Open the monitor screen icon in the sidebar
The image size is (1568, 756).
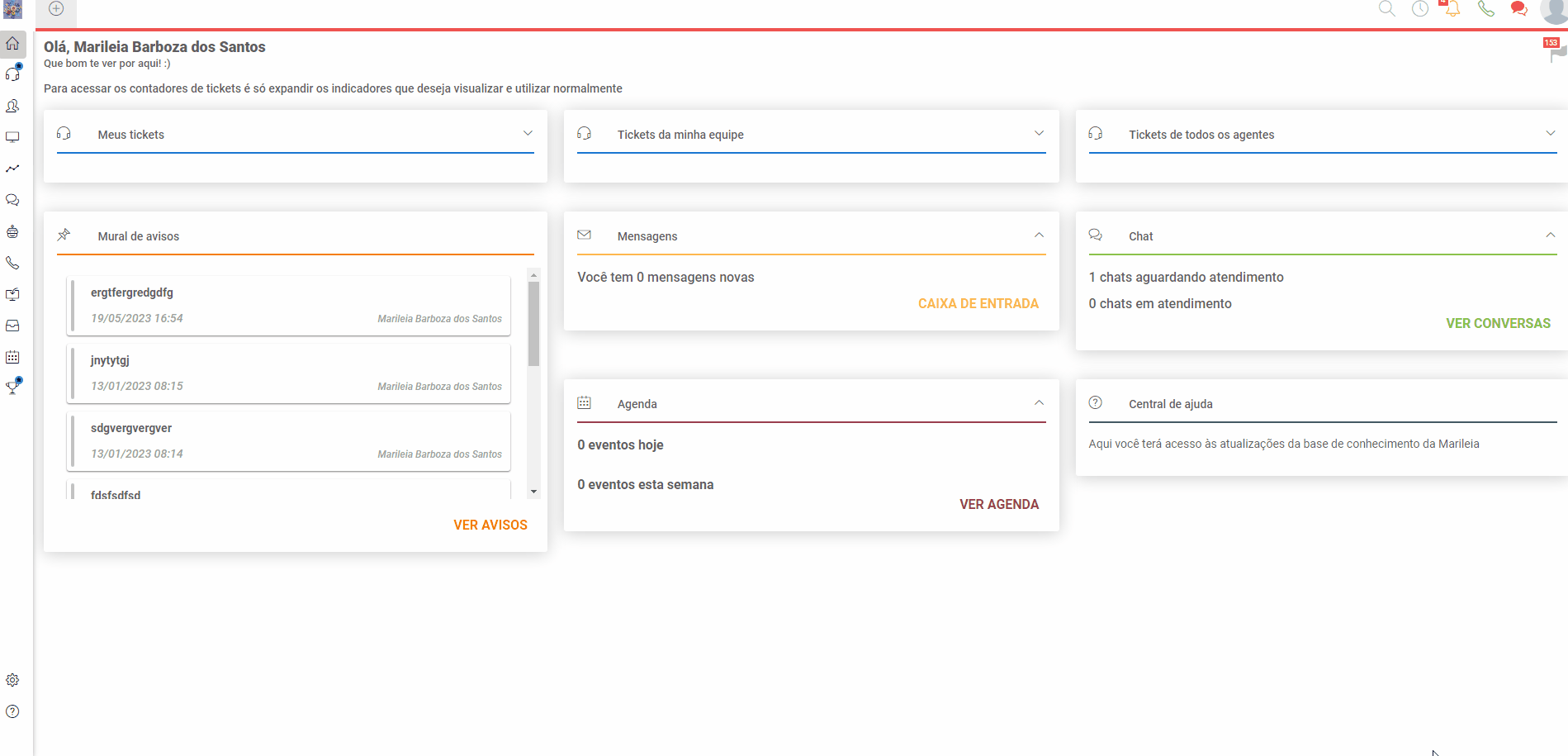(x=12, y=137)
